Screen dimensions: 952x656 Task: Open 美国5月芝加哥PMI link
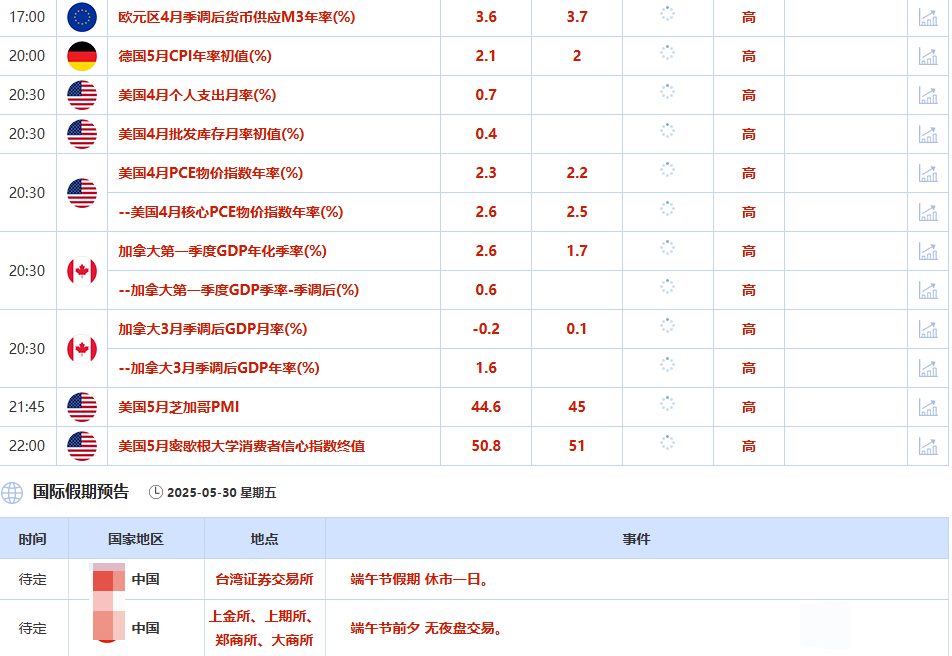(x=178, y=407)
